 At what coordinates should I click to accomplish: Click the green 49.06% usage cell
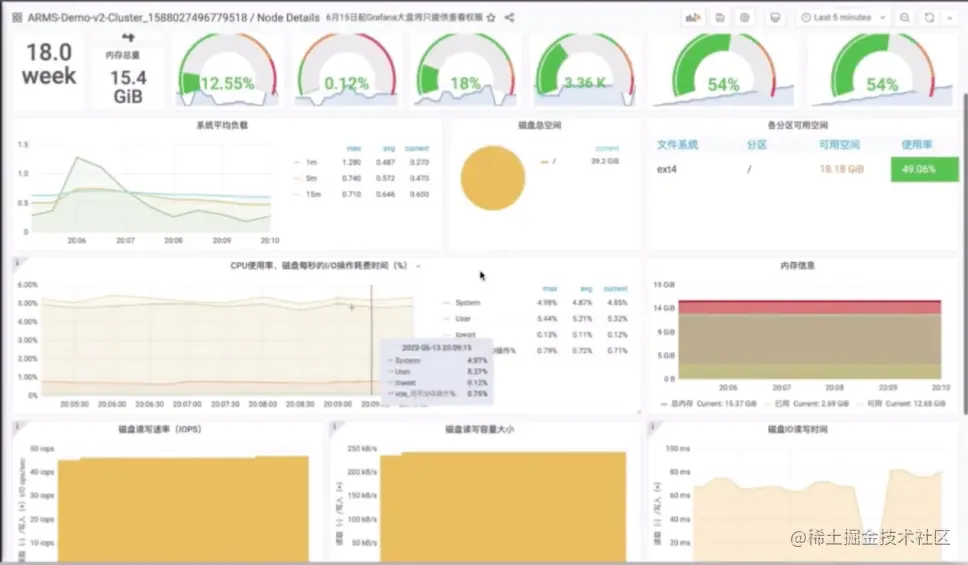pos(924,169)
